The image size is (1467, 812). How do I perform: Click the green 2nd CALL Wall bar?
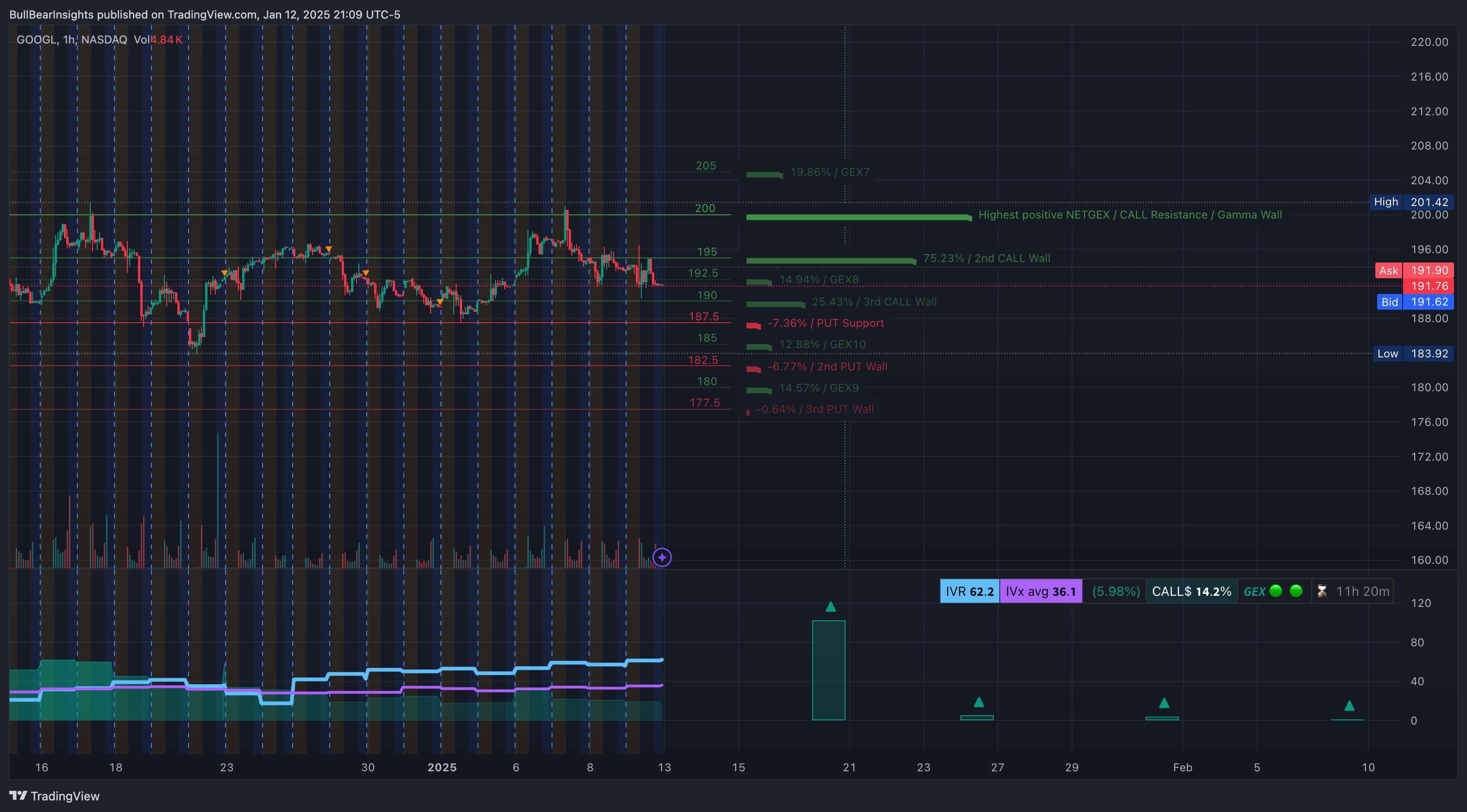[x=831, y=261]
